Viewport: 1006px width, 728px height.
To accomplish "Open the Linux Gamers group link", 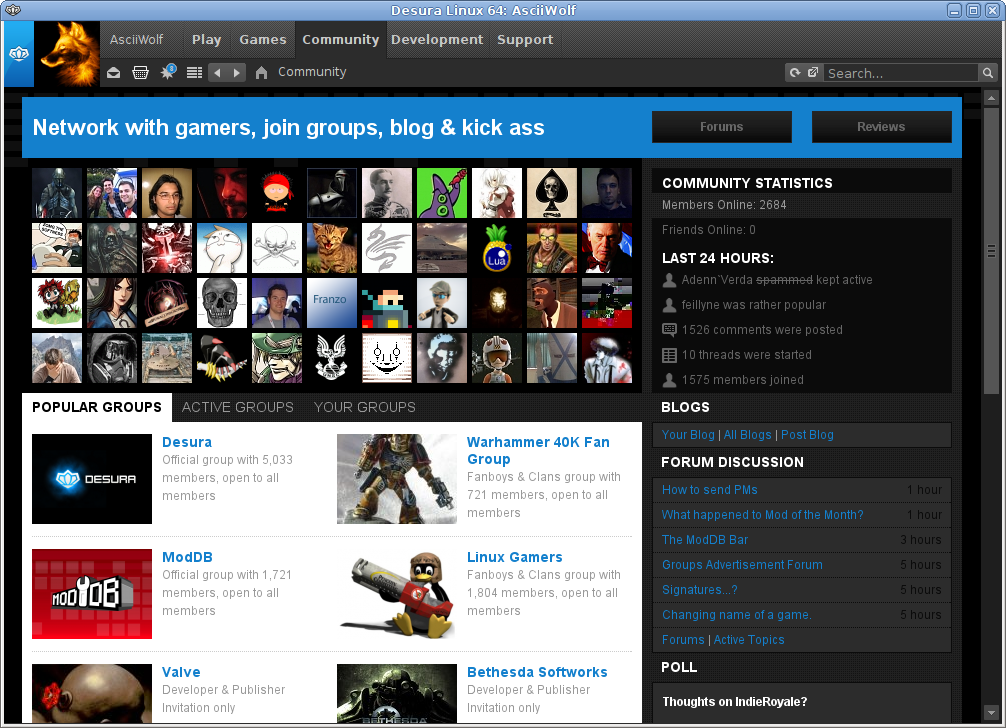I will pos(515,557).
